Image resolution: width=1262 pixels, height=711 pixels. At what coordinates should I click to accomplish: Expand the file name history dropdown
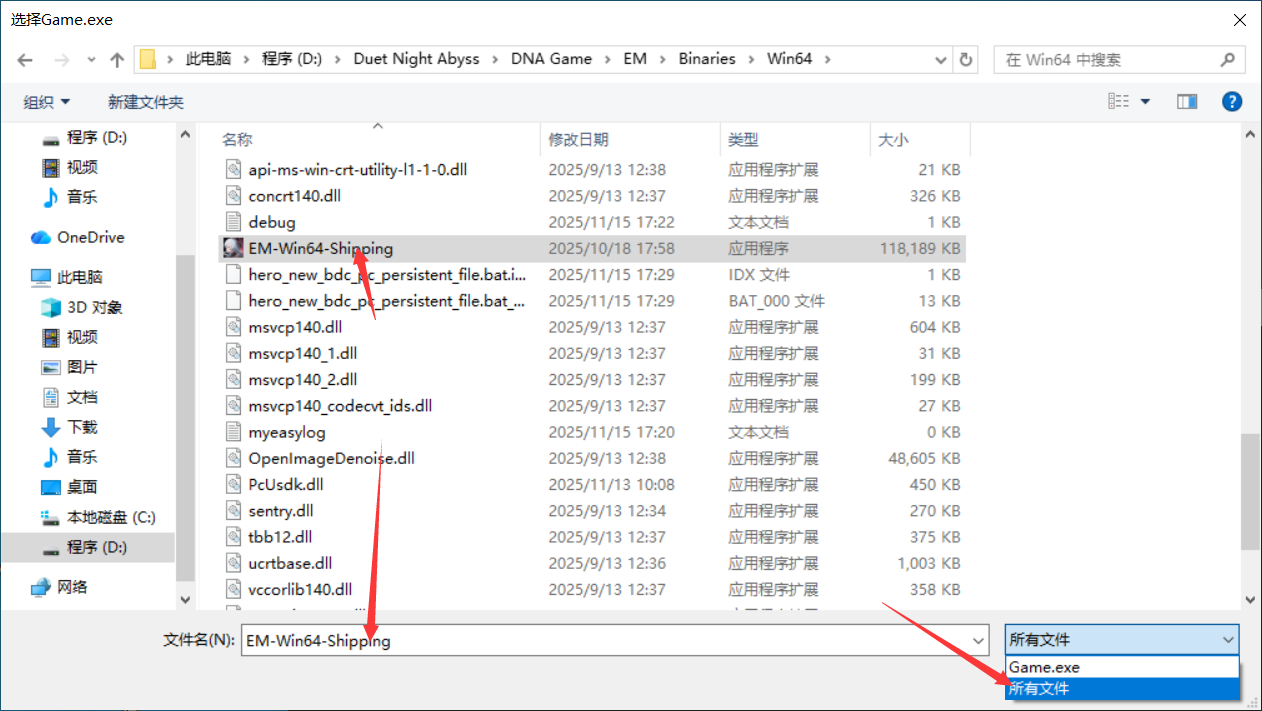coord(978,640)
